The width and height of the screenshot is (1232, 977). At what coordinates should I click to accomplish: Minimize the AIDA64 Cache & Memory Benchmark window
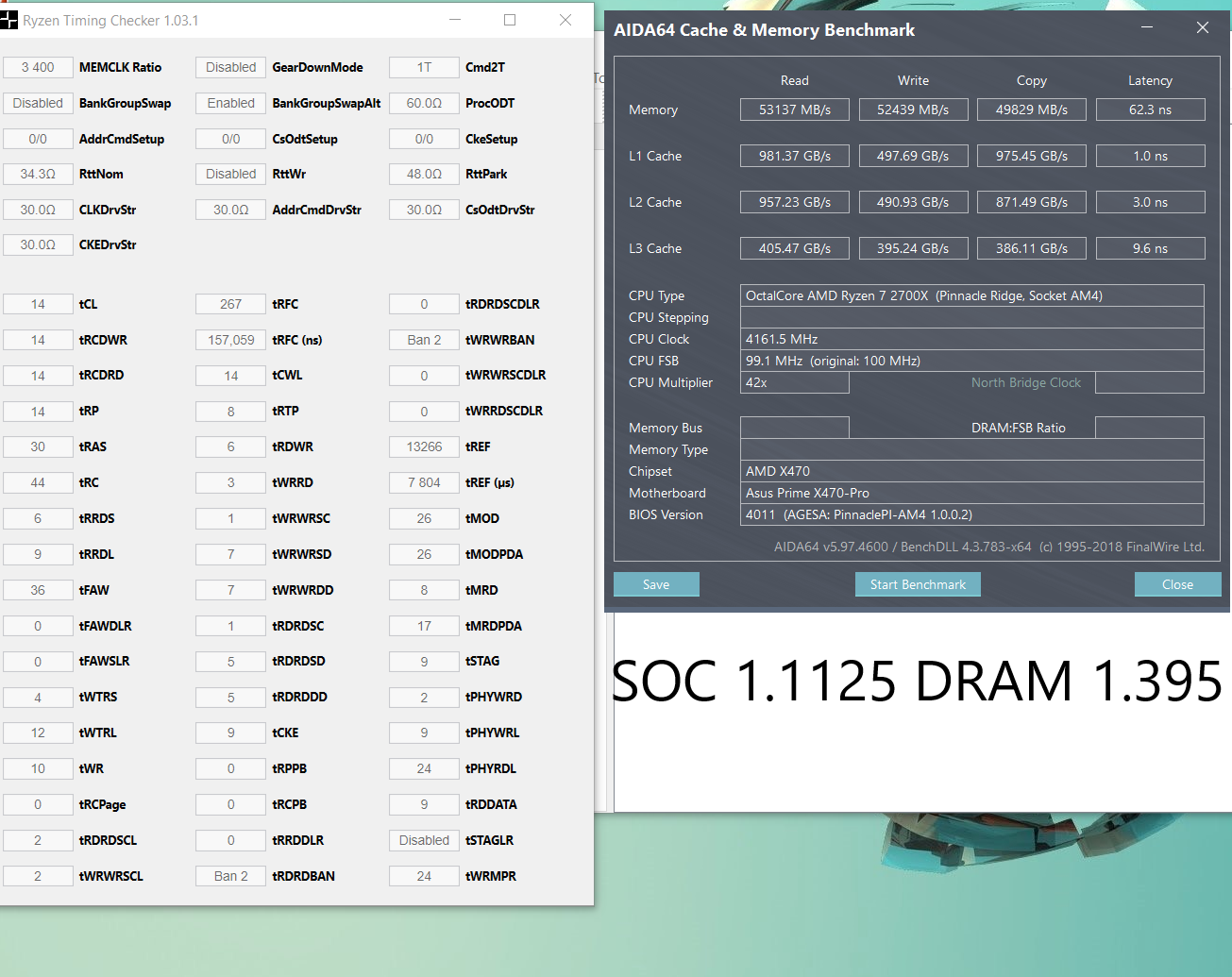1147,27
